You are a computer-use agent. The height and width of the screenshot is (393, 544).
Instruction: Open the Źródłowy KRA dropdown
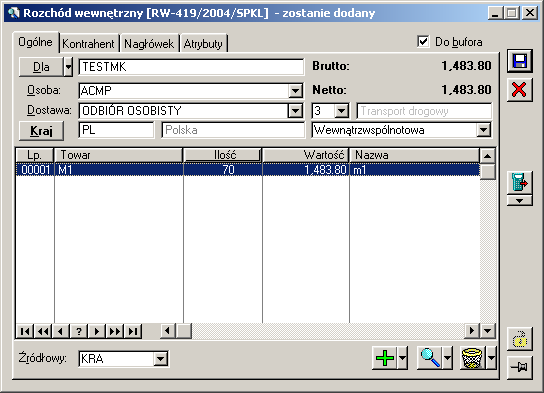tap(161, 359)
